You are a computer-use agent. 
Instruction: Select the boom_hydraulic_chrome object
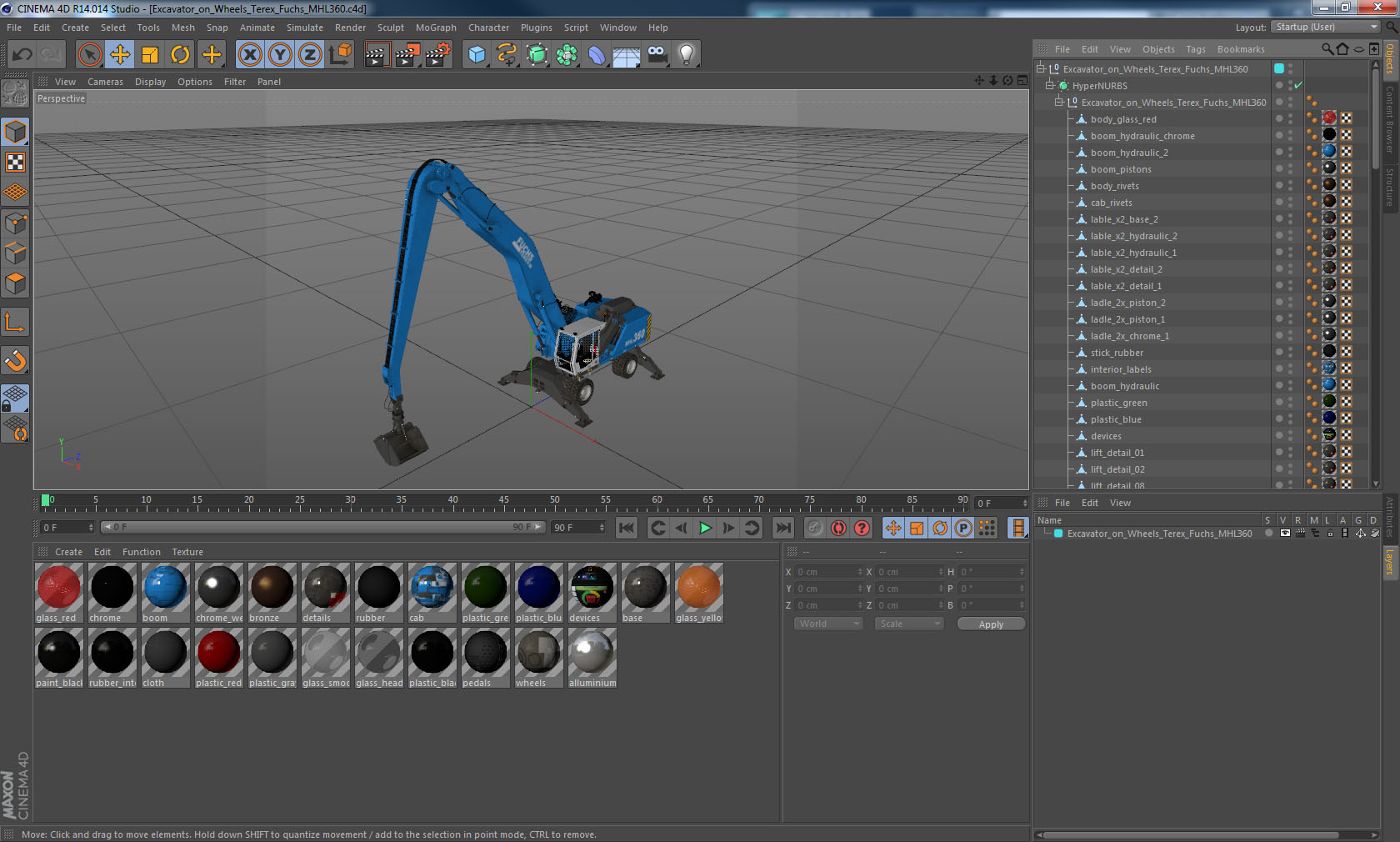click(1142, 136)
